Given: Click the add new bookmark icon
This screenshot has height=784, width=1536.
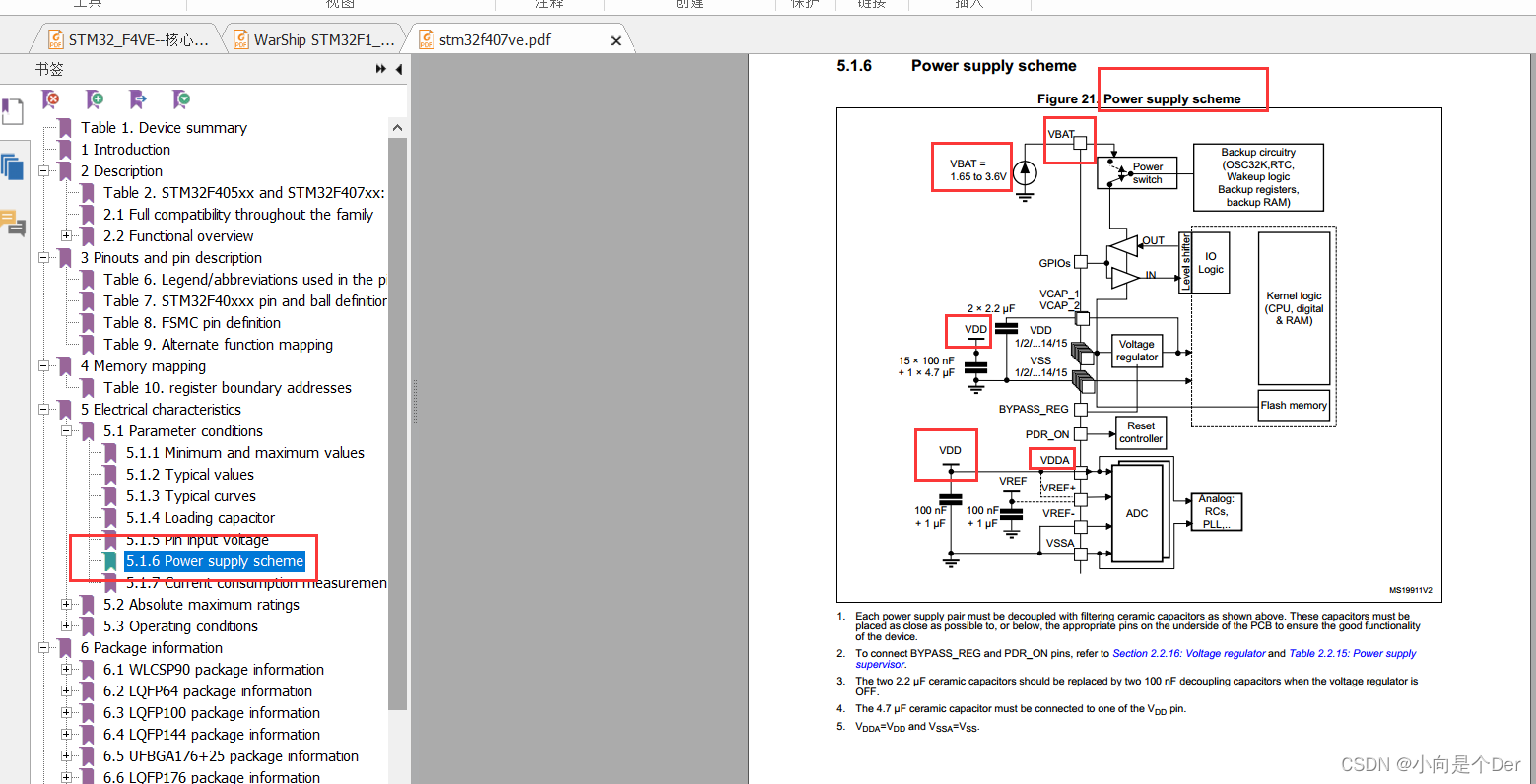Looking at the screenshot, I should point(95,98).
